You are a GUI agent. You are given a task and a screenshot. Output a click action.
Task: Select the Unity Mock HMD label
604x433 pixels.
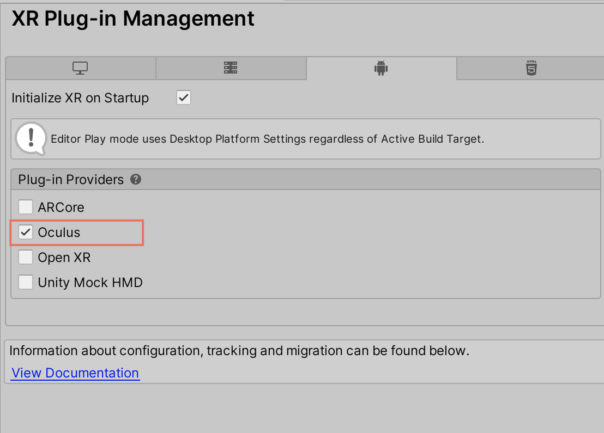point(90,282)
